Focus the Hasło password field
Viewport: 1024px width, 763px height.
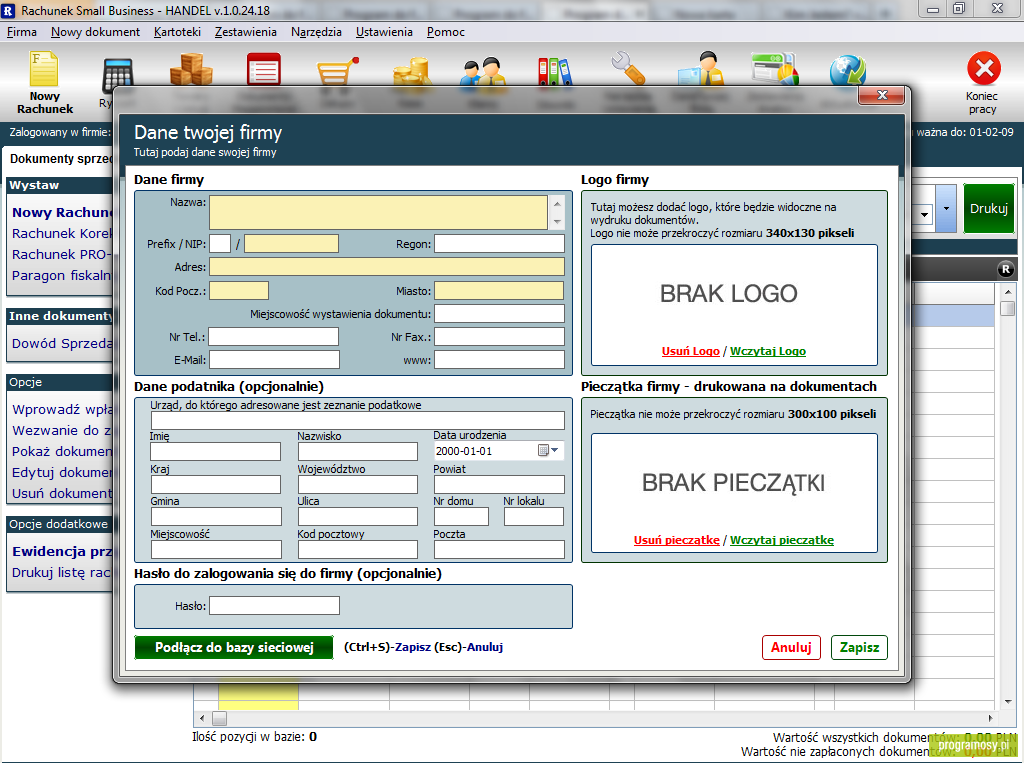274,606
